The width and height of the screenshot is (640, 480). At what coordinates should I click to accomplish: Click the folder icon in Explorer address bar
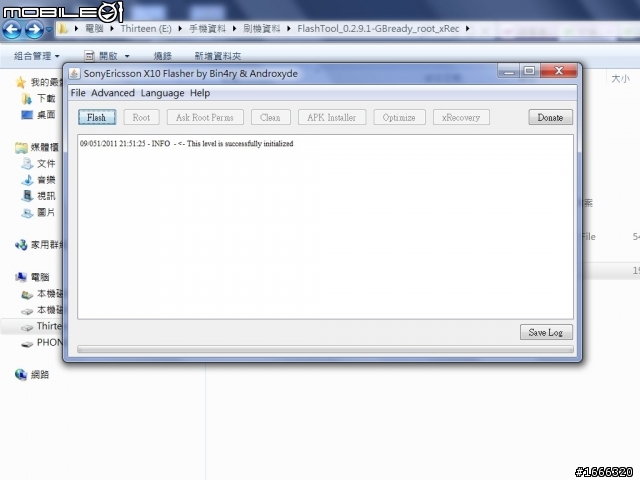click(x=62, y=29)
